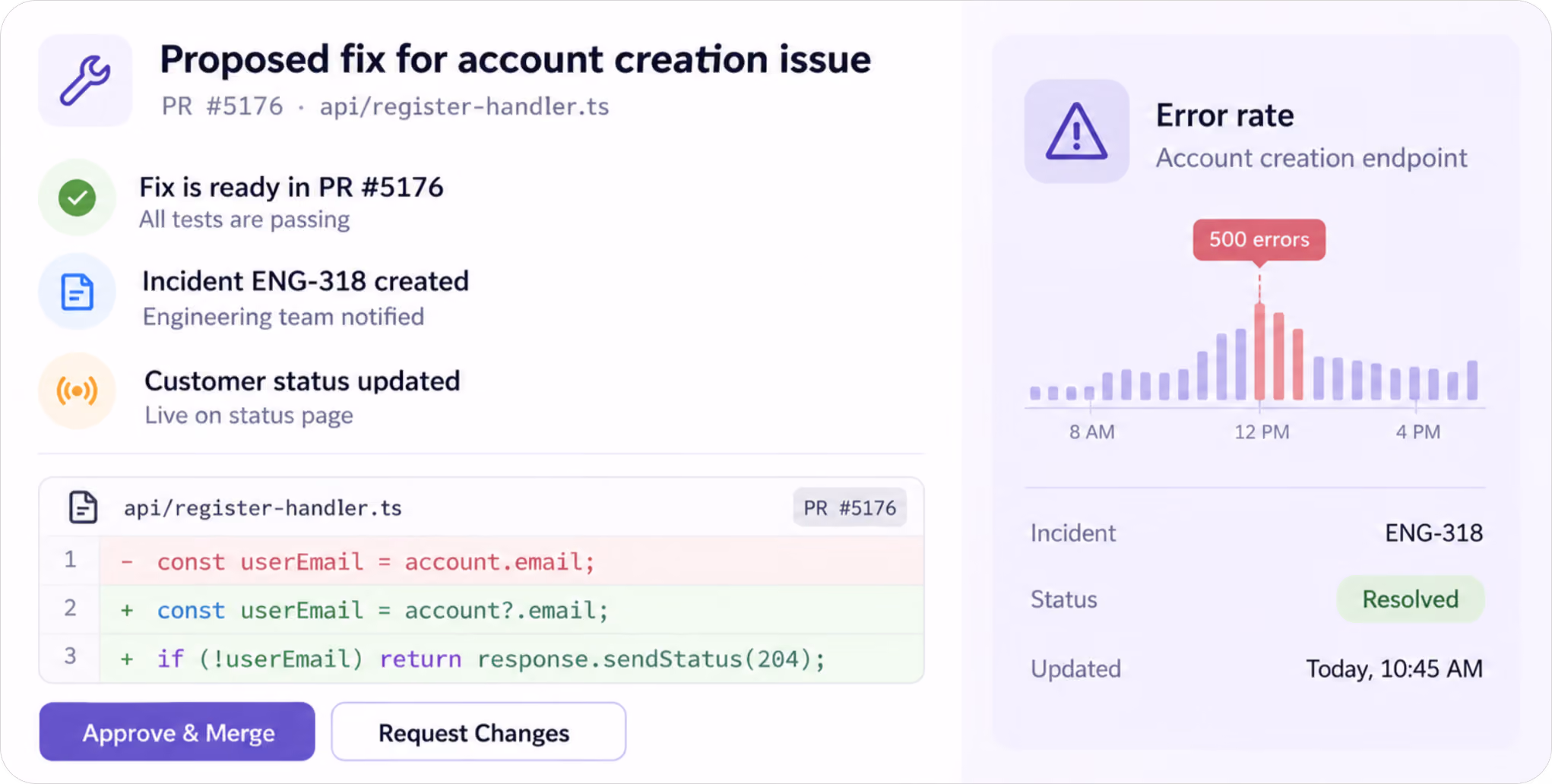Click 'Incident ENG-318 created' text

click(x=306, y=282)
